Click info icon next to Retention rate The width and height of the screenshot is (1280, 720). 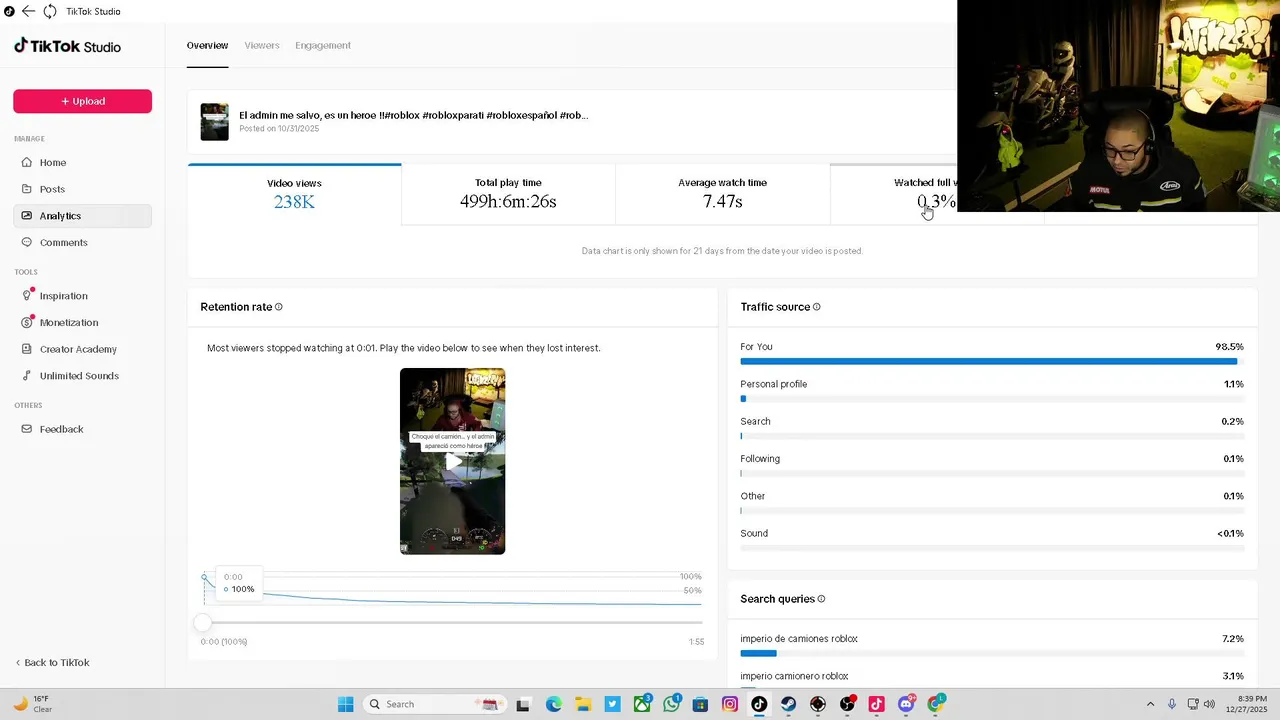279,307
